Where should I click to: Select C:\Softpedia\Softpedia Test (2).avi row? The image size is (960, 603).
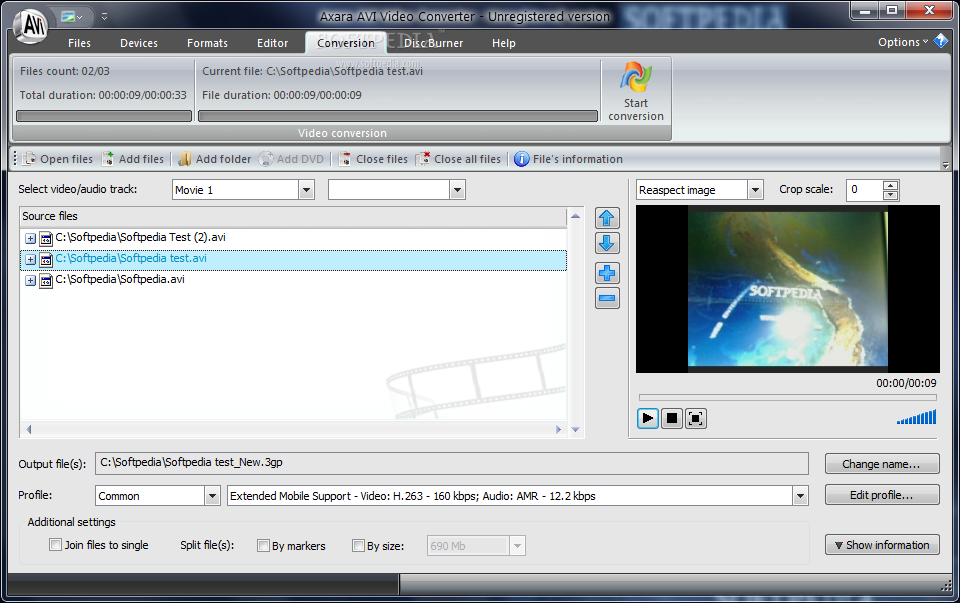293,238
